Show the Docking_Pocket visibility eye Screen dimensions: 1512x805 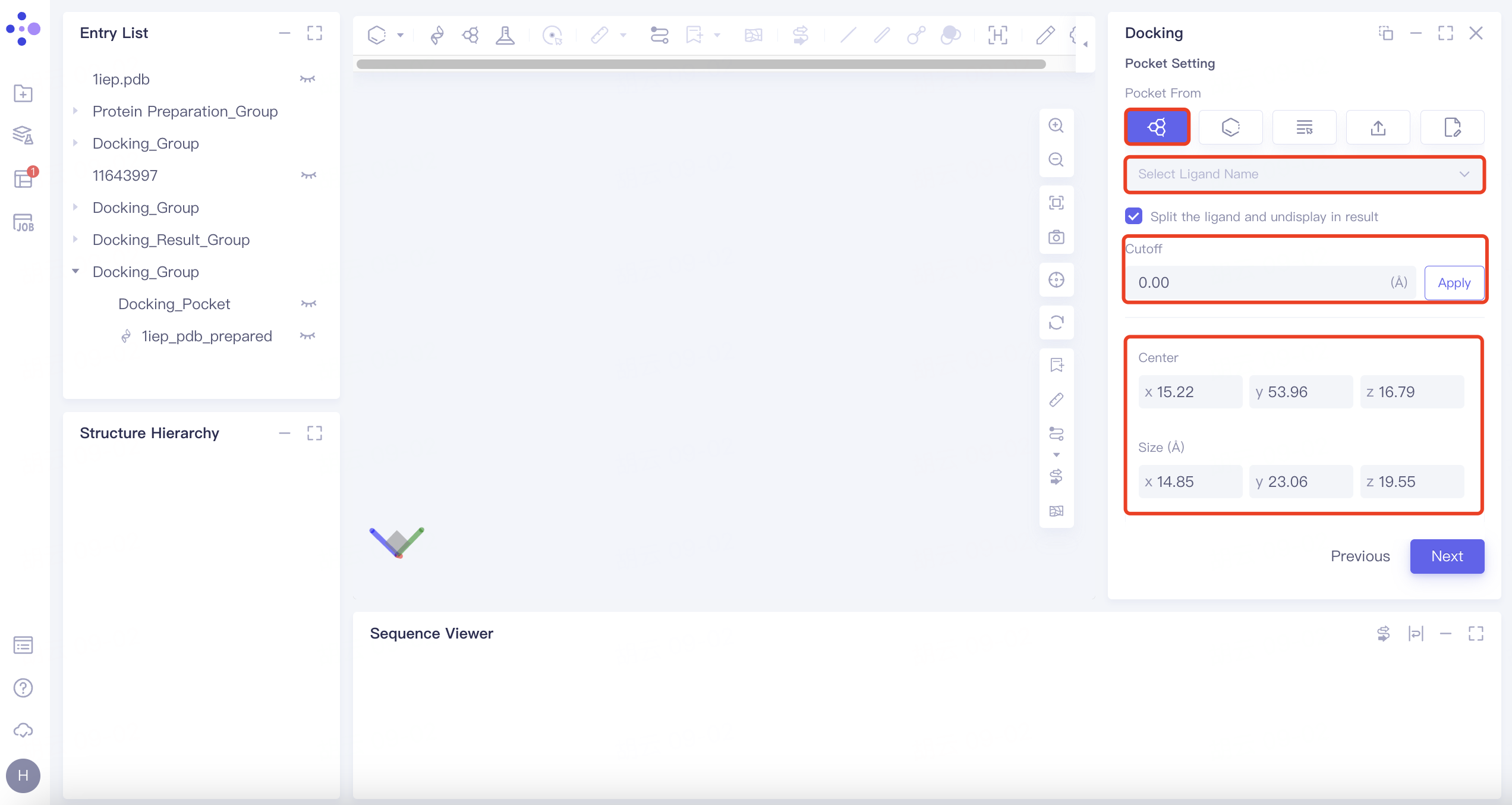(x=307, y=303)
